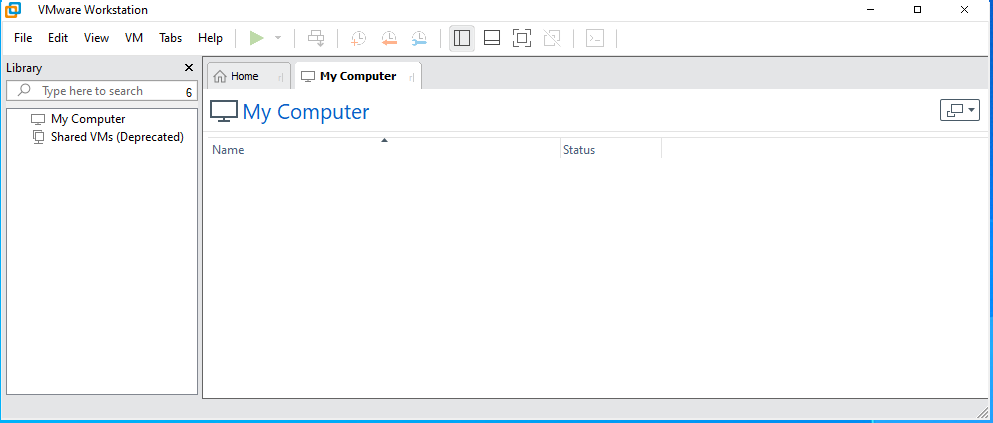Click the search magnifier icon
Image resolution: width=993 pixels, height=423 pixels.
click(x=24, y=90)
